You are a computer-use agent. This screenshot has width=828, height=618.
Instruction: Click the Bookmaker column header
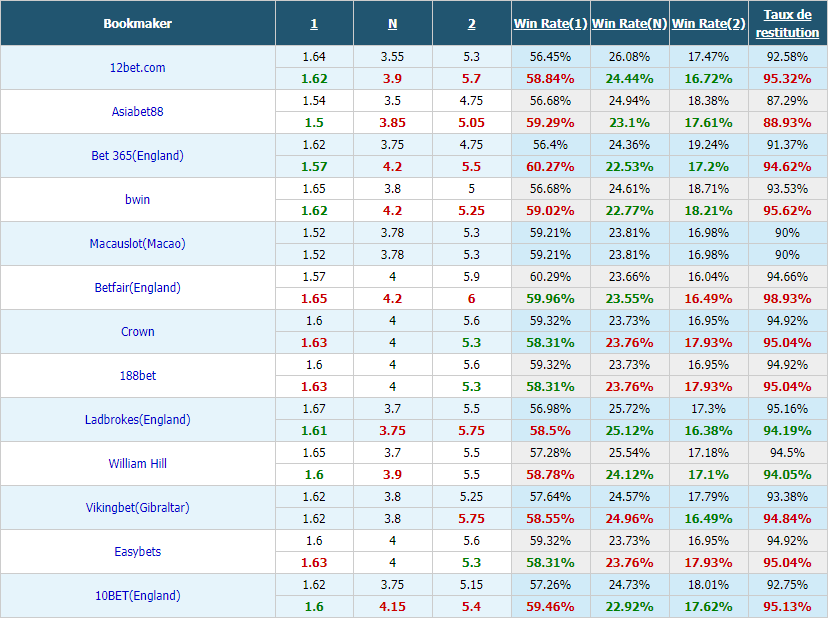click(x=137, y=24)
